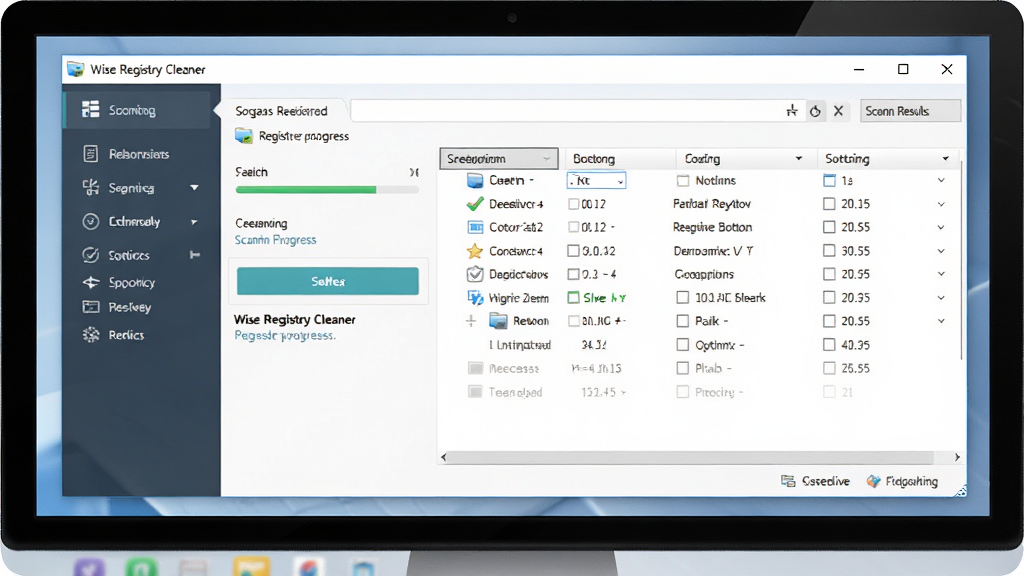
Task: Toggle the green Sive checkbox
Action: (x=573, y=298)
